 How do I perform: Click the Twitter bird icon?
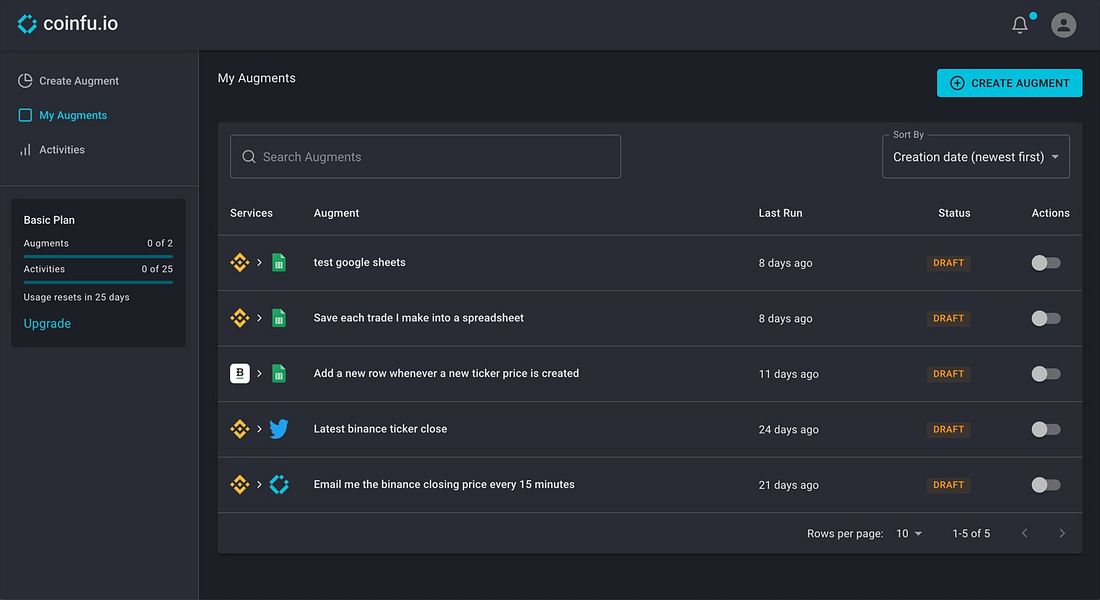[279, 429]
